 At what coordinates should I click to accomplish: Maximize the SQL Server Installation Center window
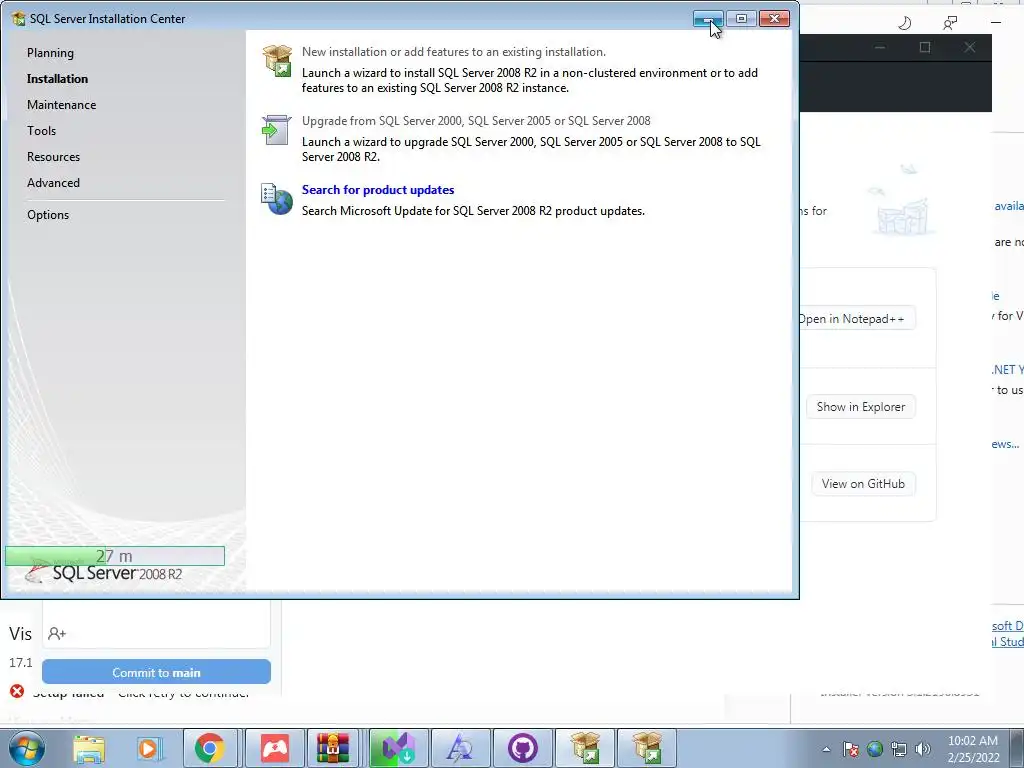741,19
